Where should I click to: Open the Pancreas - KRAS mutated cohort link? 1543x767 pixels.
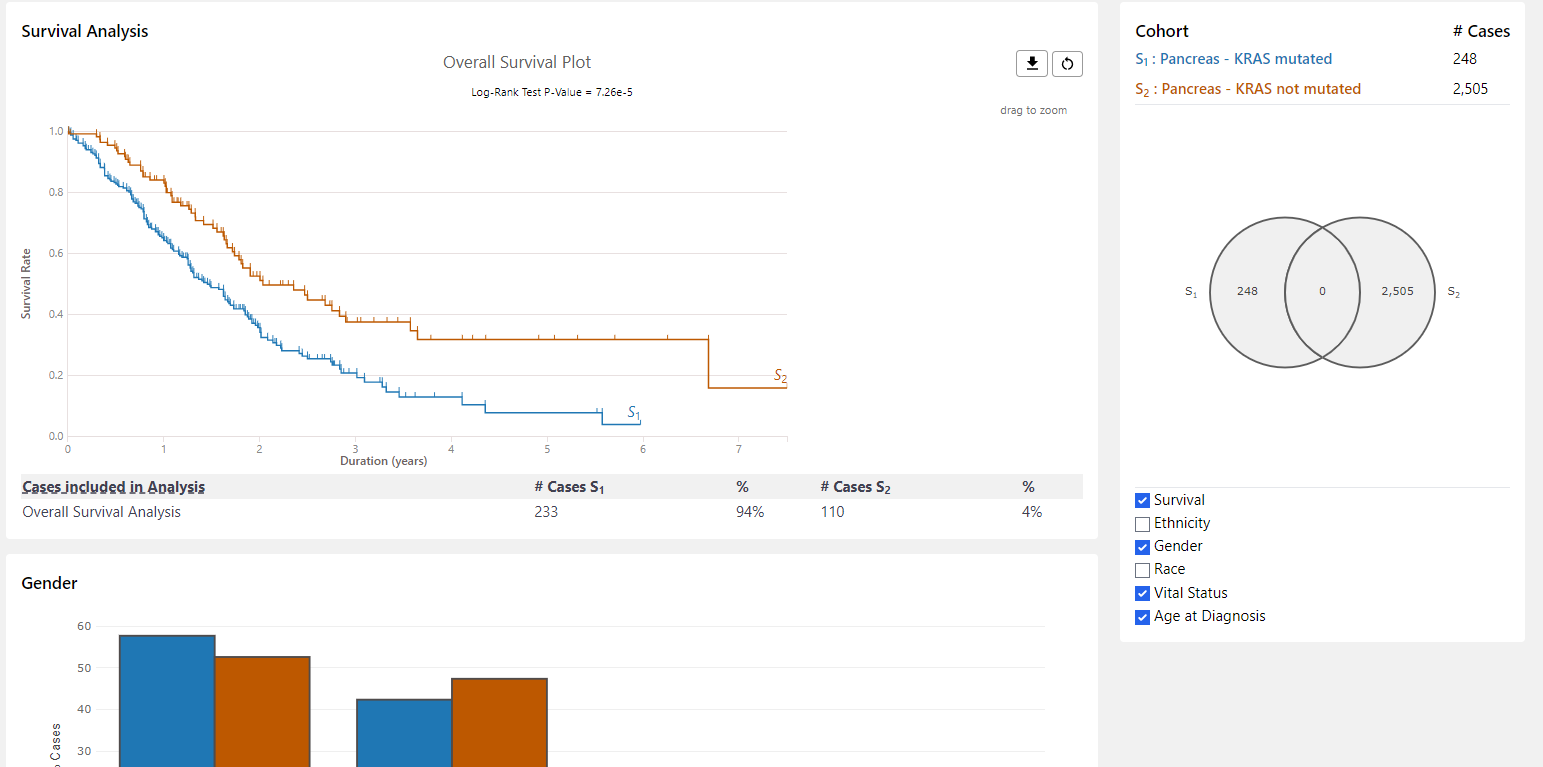click(1233, 59)
